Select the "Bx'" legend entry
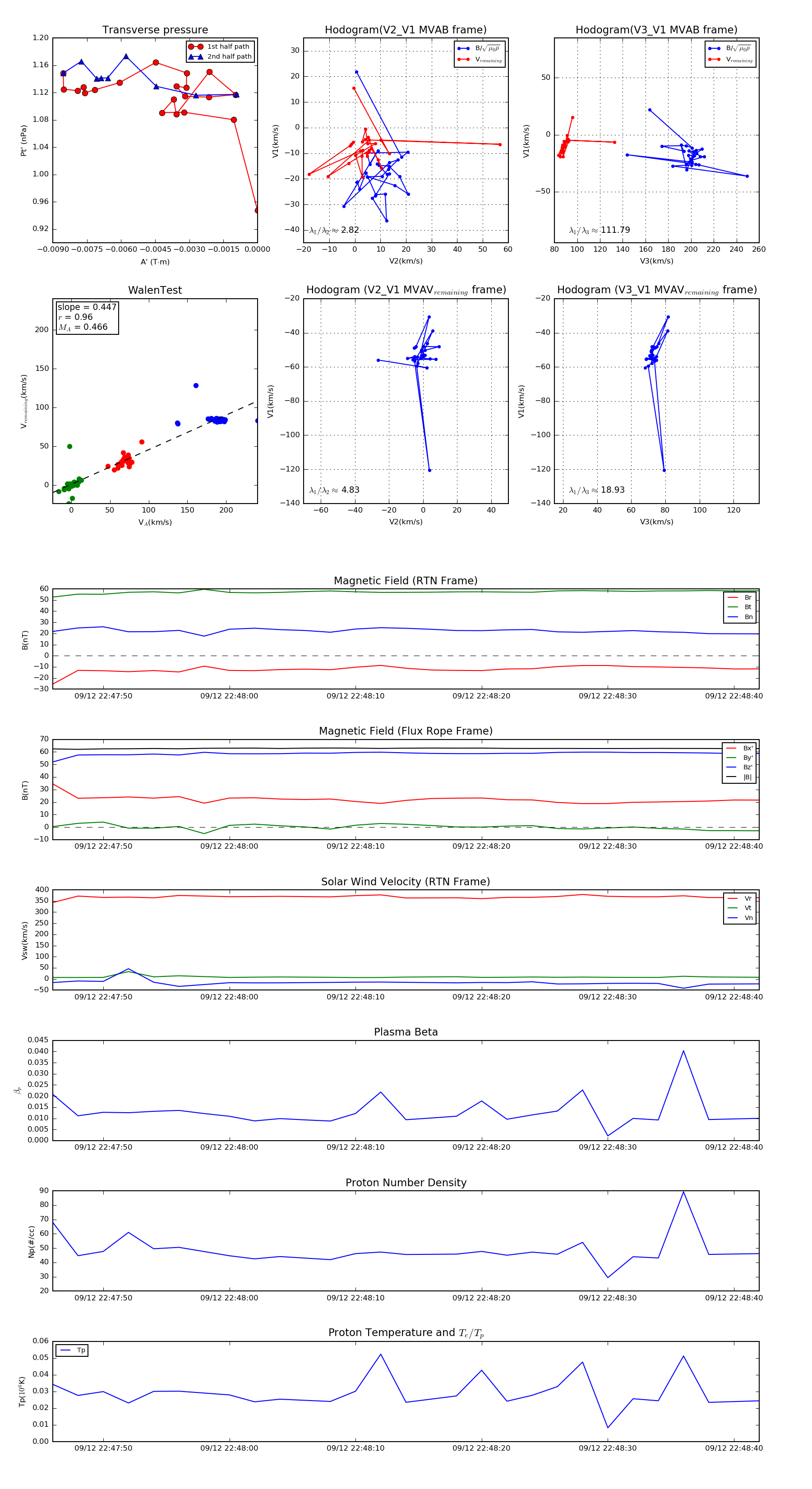The width and height of the screenshot is (812, 1489). (x=739, y=748)
